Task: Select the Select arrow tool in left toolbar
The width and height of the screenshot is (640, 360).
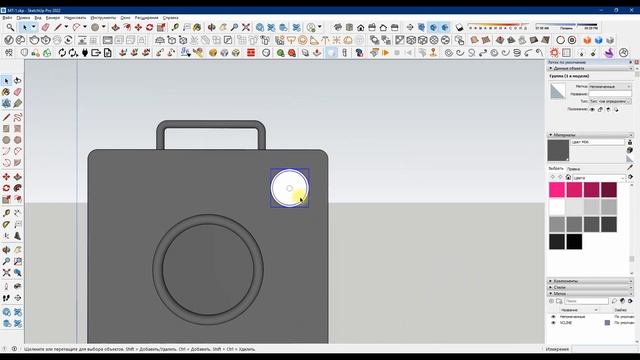Action: point(6,81)
